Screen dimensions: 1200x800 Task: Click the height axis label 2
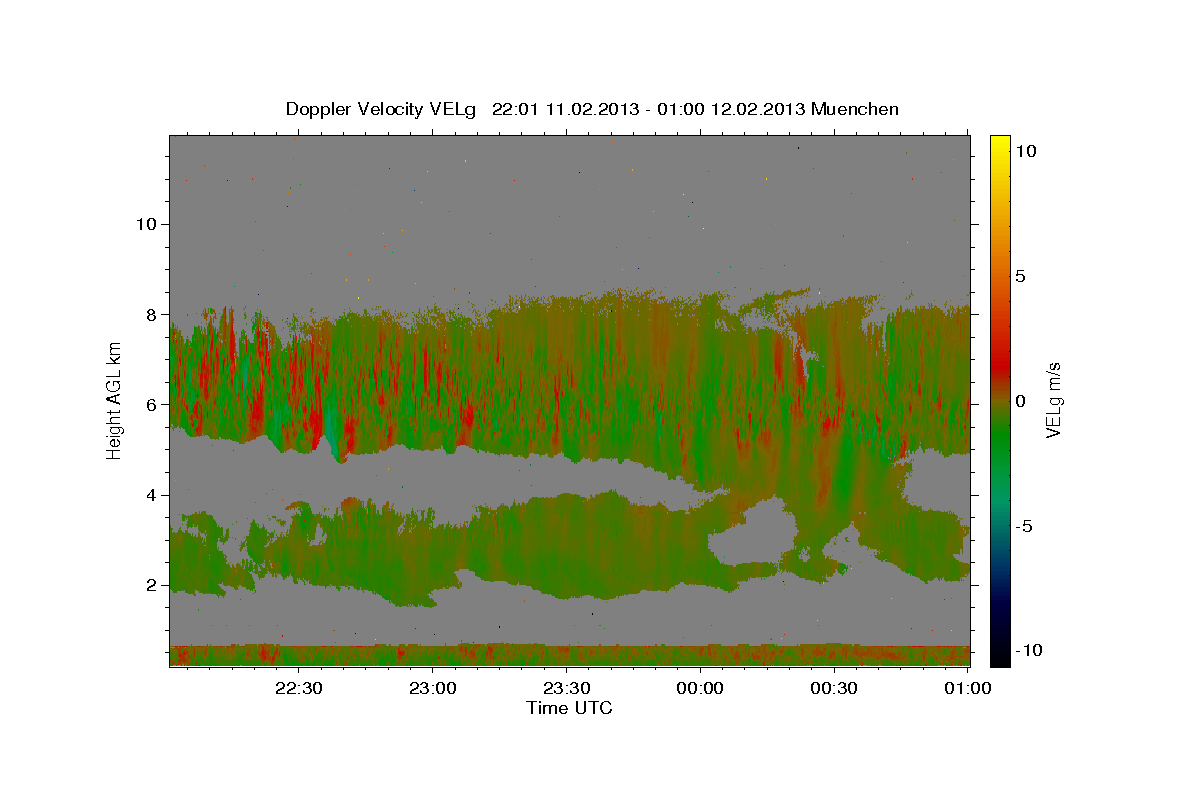click(152, 585)
